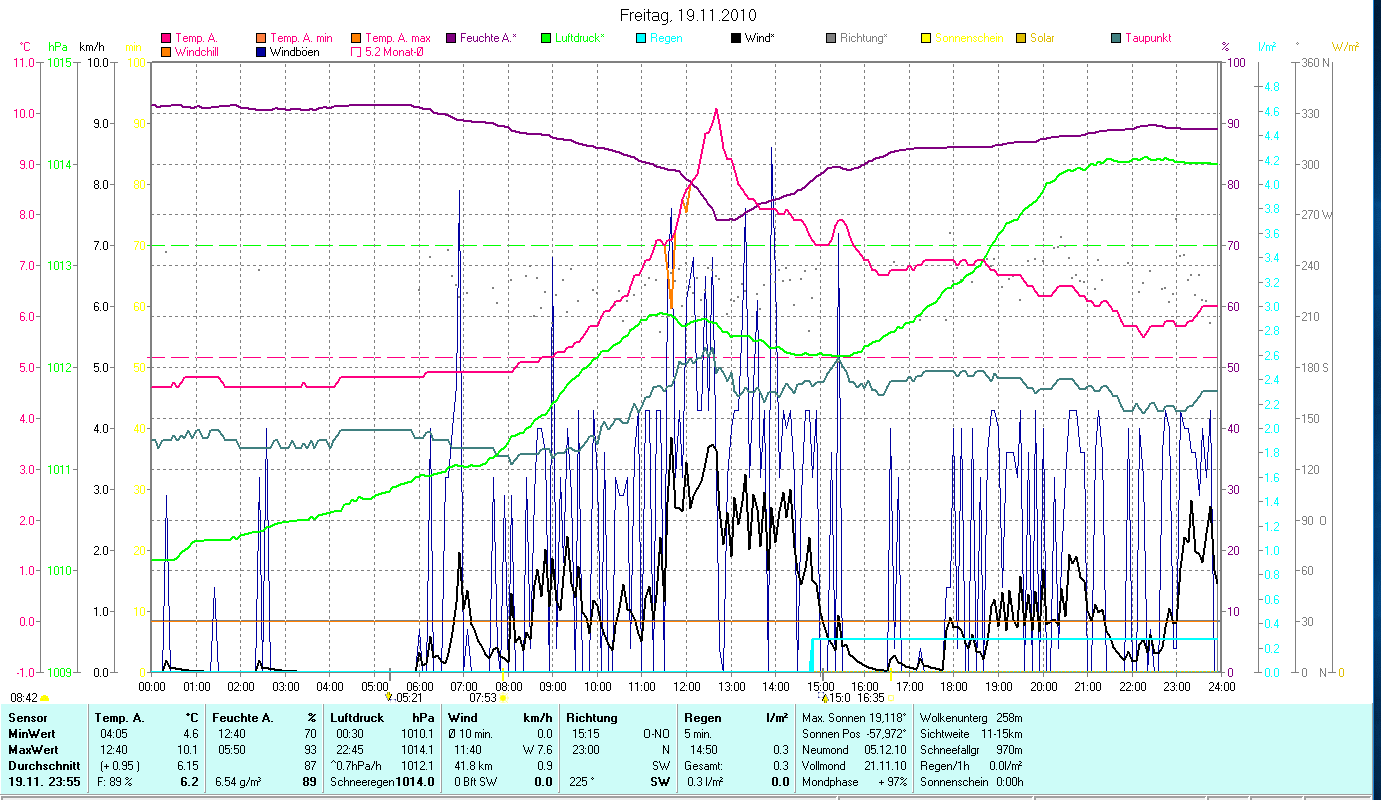Click the Freitag, 19.11.2010 chart title
Screen dimensions: 1381x800
(x=688, y=15)
